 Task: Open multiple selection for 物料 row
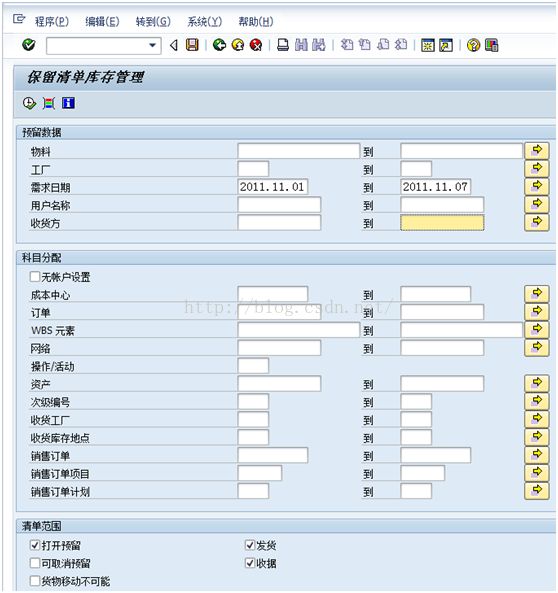coord(536,151)
